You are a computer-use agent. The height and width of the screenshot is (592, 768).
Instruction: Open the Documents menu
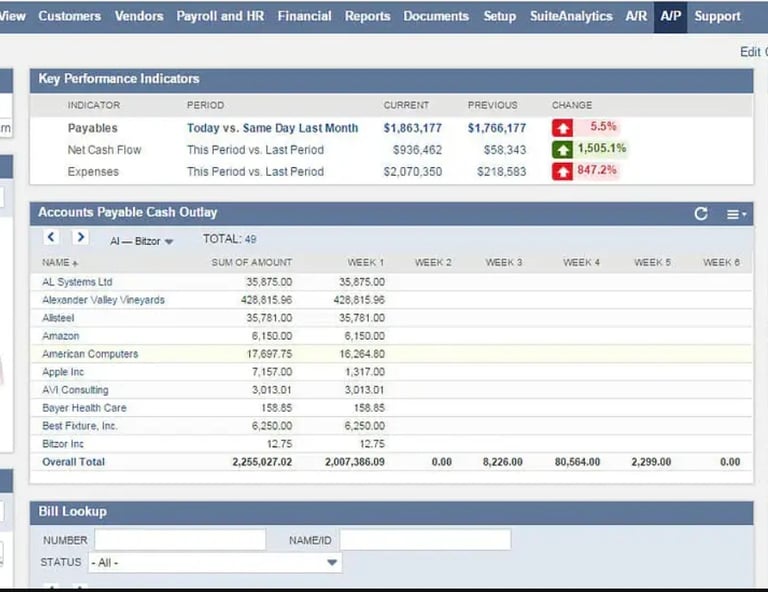pyautogui.click(x=436, y=16)
